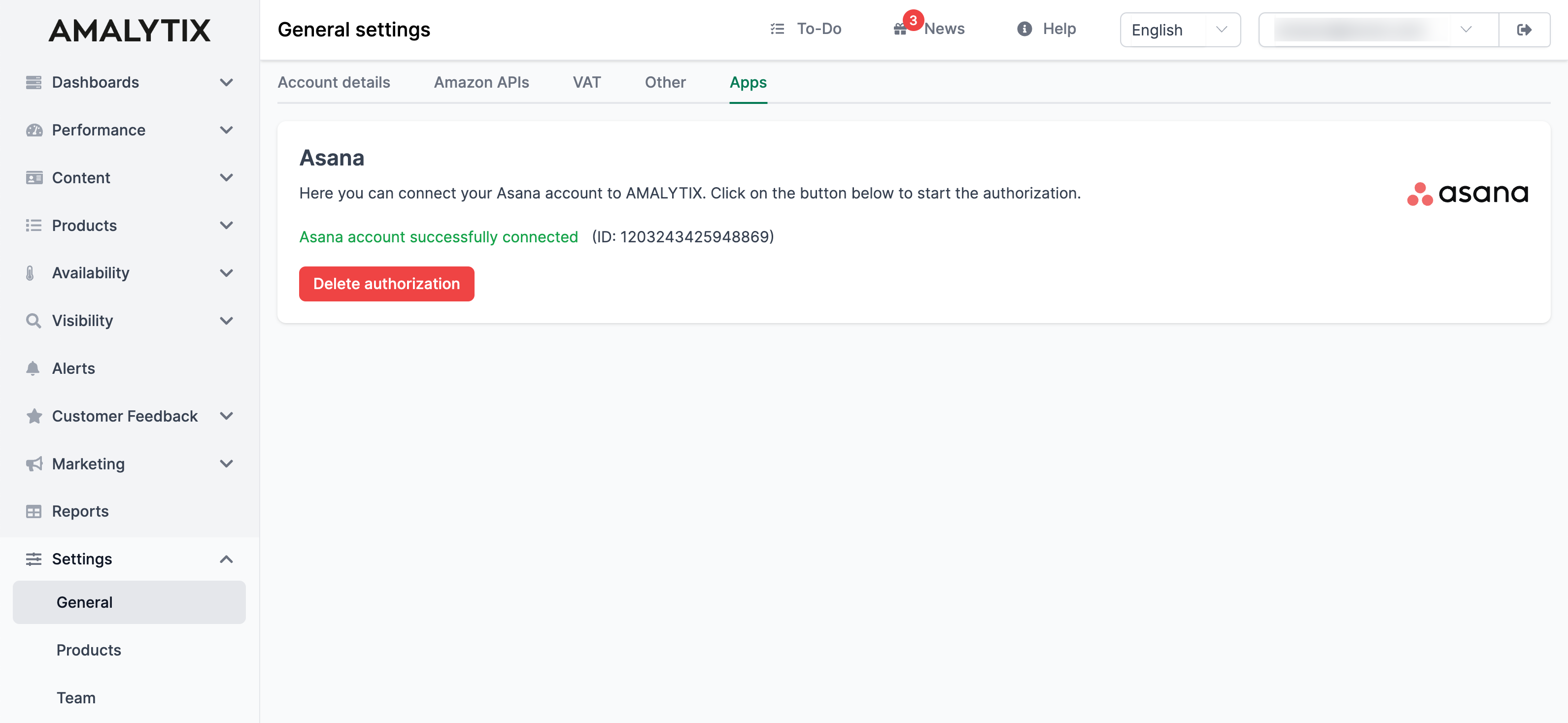
Task: Open the Reports menu label
Action: [x=80, y=511]
